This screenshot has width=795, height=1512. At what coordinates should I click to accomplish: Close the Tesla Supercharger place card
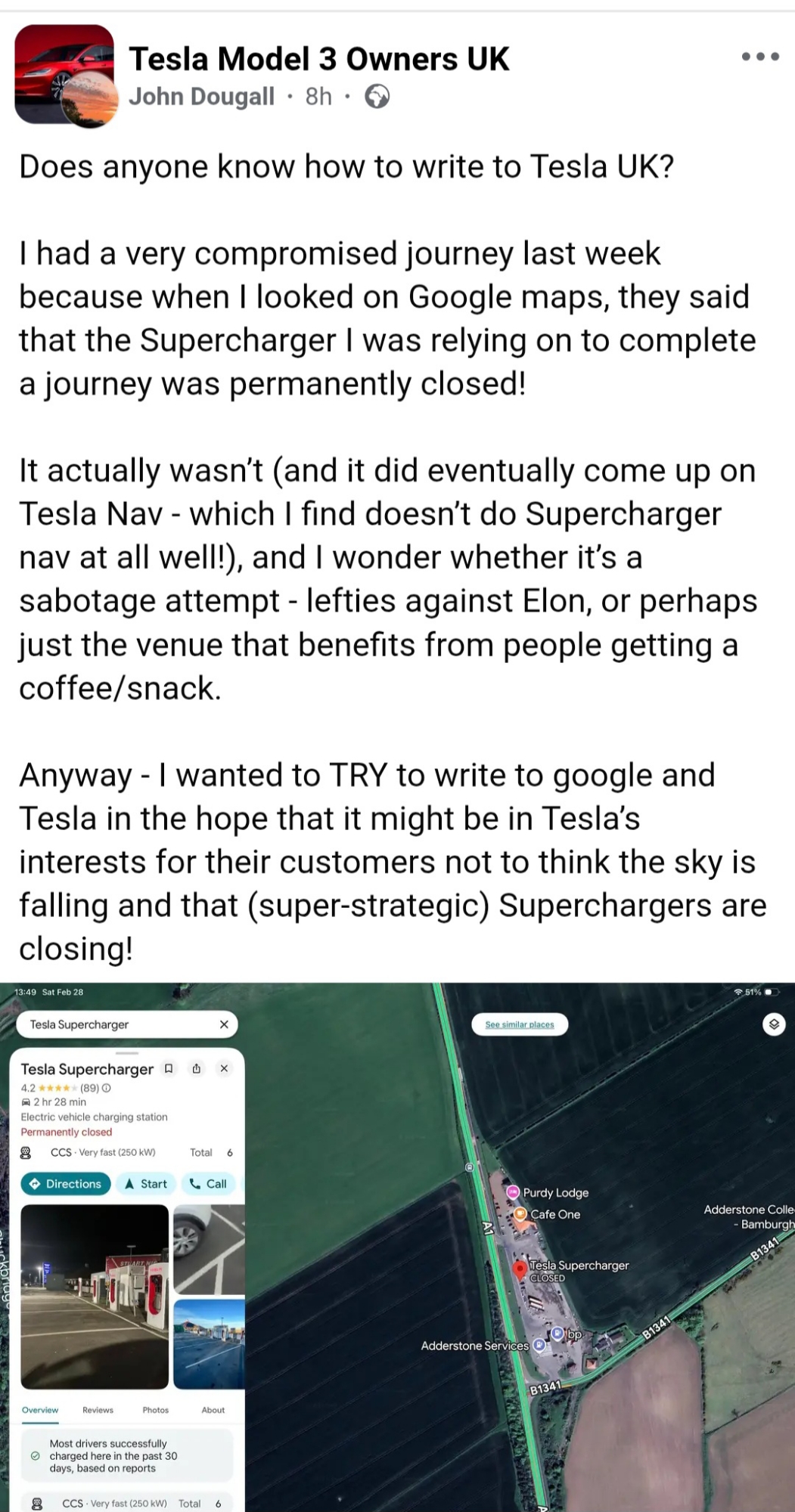224,1068
